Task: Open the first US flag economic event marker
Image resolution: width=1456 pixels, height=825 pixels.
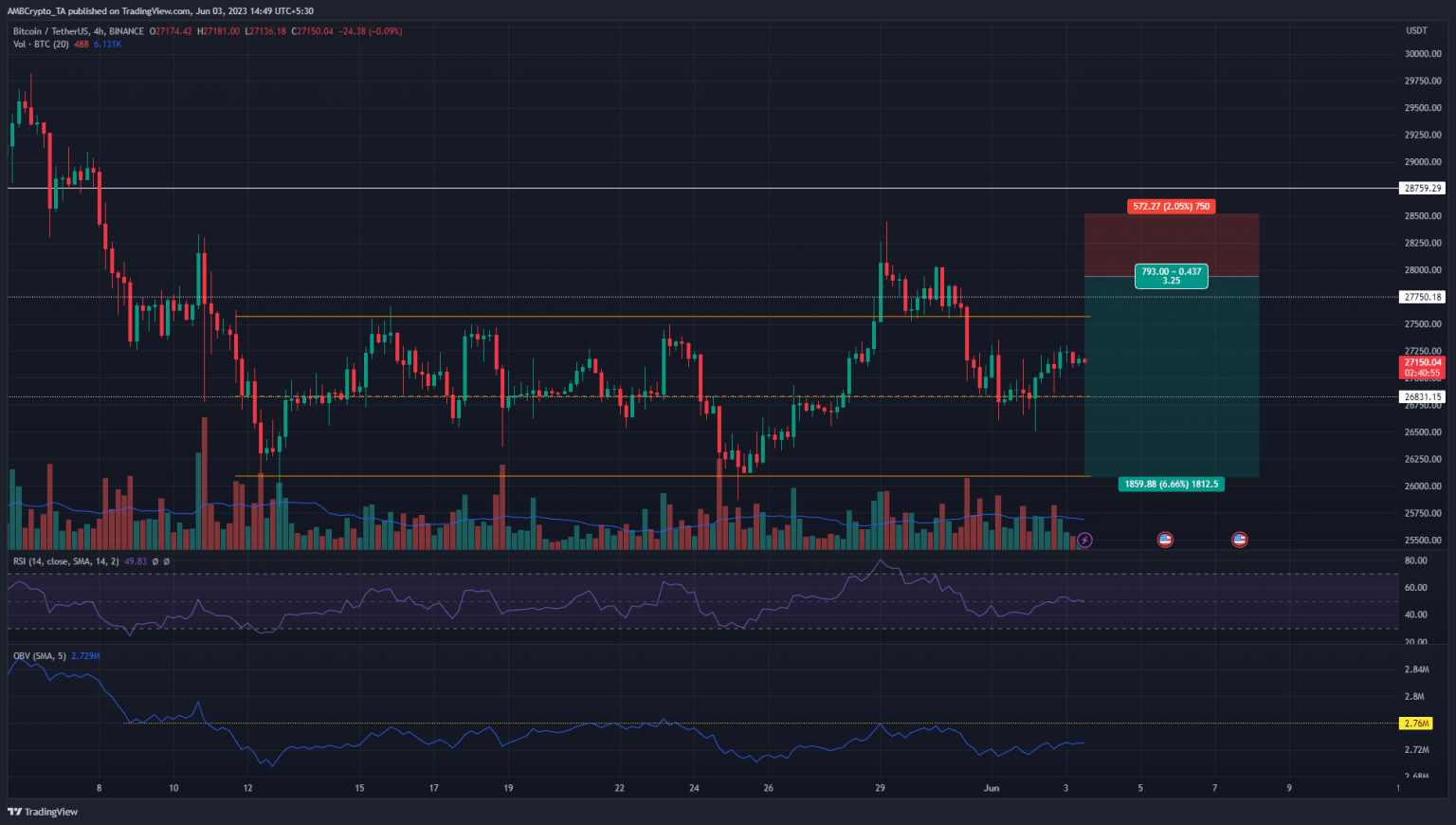Action: [x=1165, y=540]
